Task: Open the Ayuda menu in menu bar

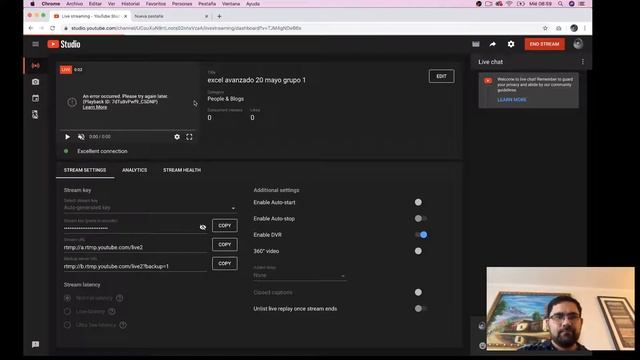Action: click(x=253, y=4)
